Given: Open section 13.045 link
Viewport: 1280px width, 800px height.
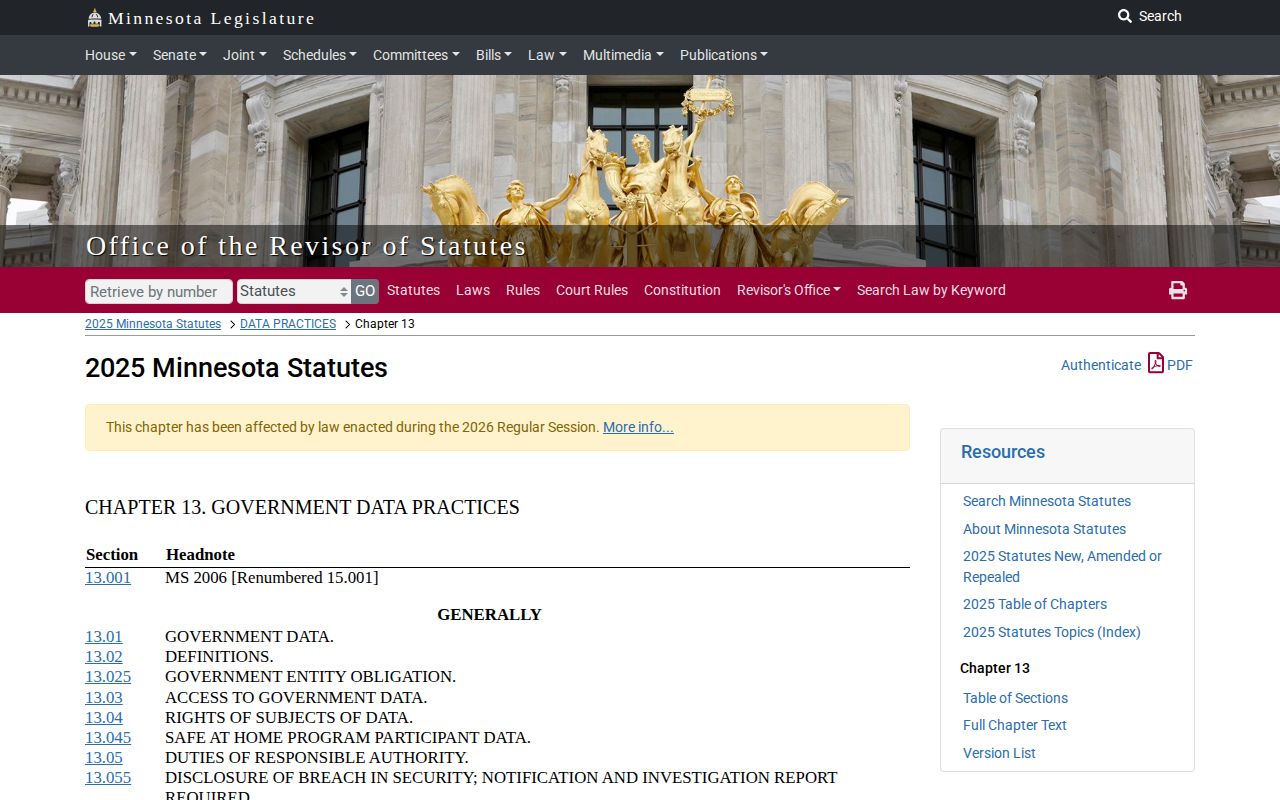Looking at the screenshot, I should click(x=108, y=737).
